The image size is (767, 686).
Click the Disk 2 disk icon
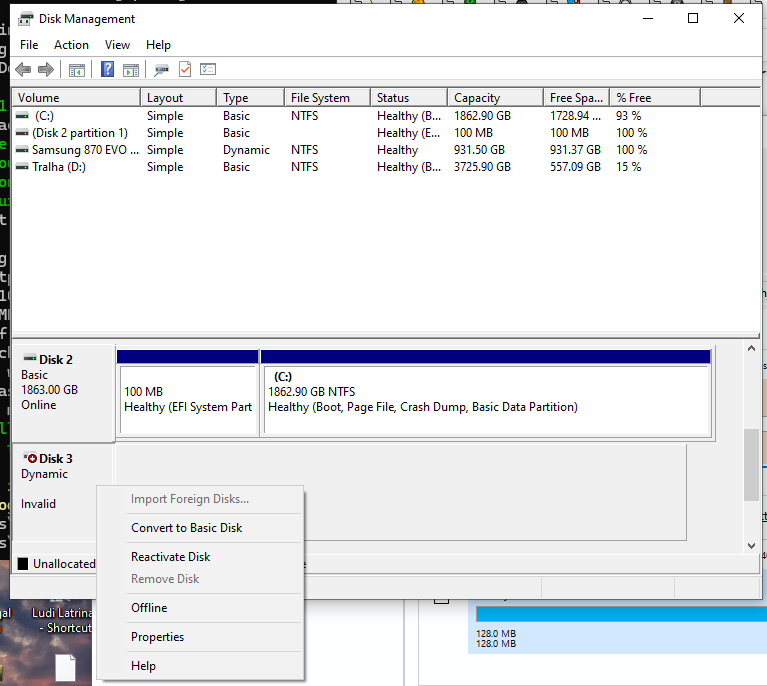[30, 358]
